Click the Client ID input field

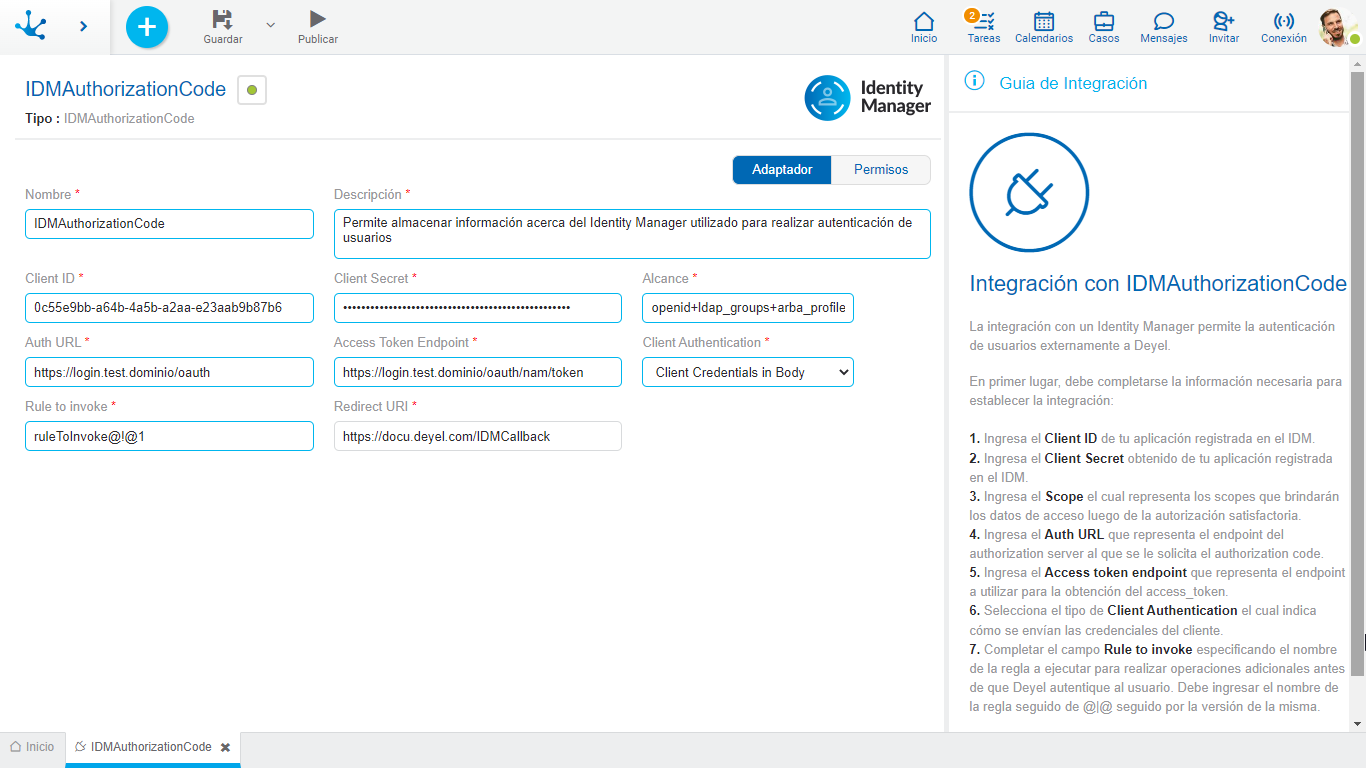click(x=170, y=308)
